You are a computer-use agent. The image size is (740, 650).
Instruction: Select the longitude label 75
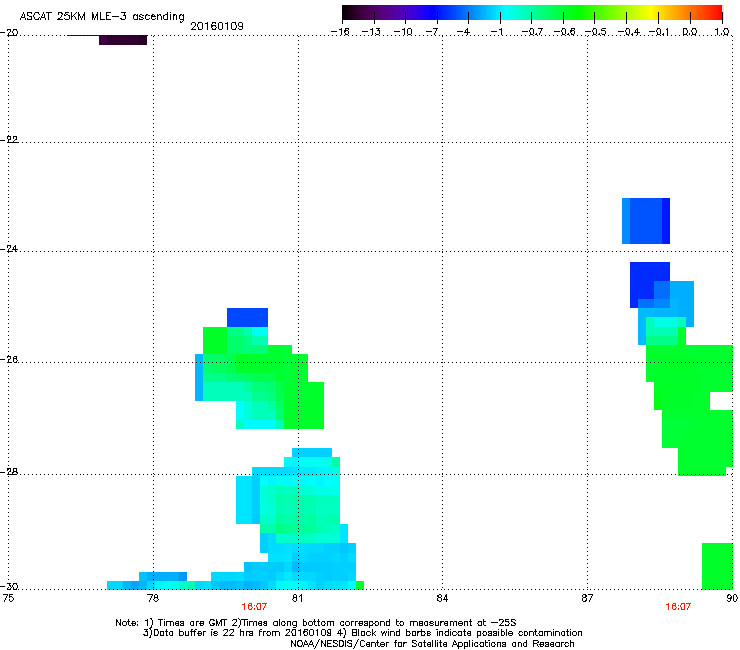[8, 598]
